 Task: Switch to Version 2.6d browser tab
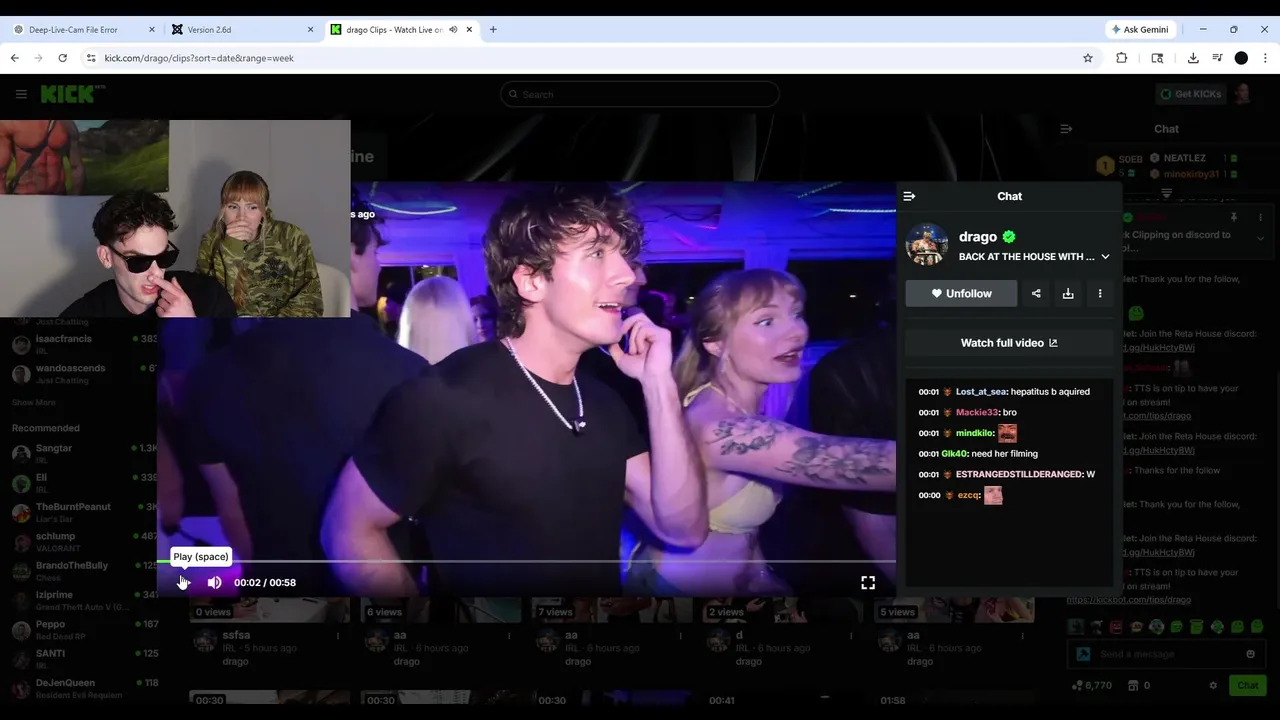pos(243,30)
